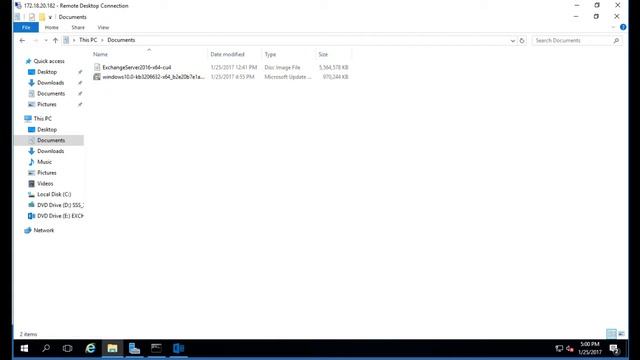Go up one folder level
This screenshot has width=640, height=360.
coord(55,40)
